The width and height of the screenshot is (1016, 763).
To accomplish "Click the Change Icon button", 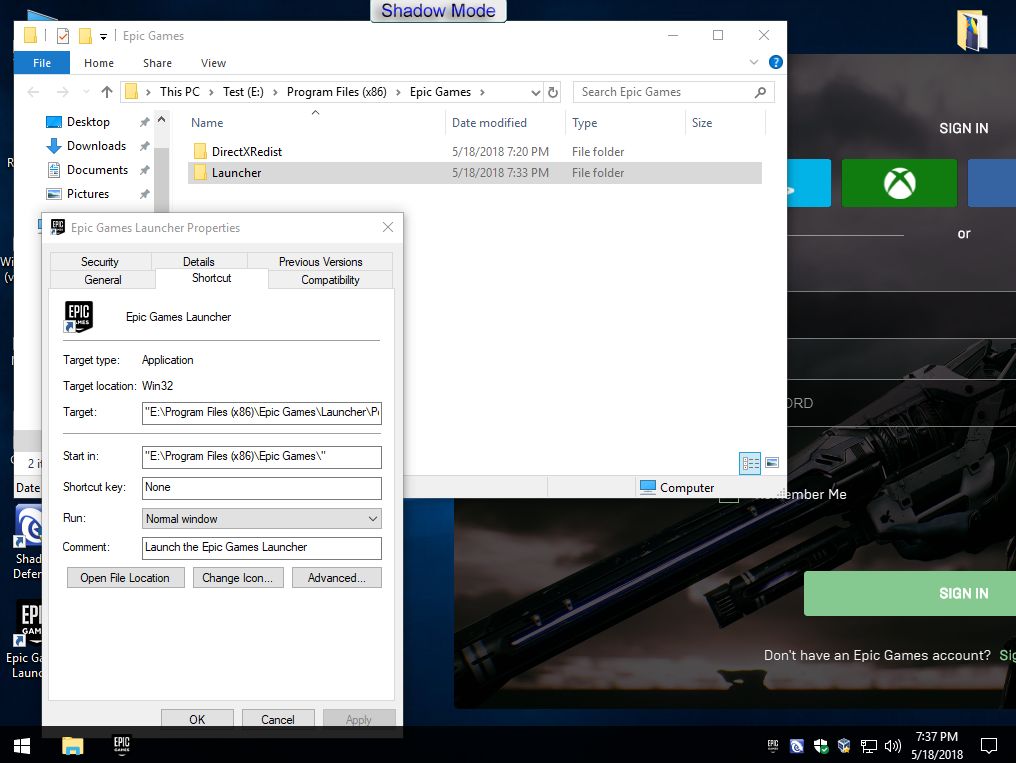I will tap(237, 578).
